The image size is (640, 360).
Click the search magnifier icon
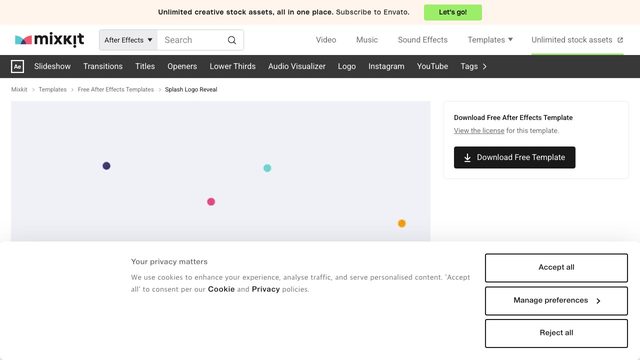232,40
